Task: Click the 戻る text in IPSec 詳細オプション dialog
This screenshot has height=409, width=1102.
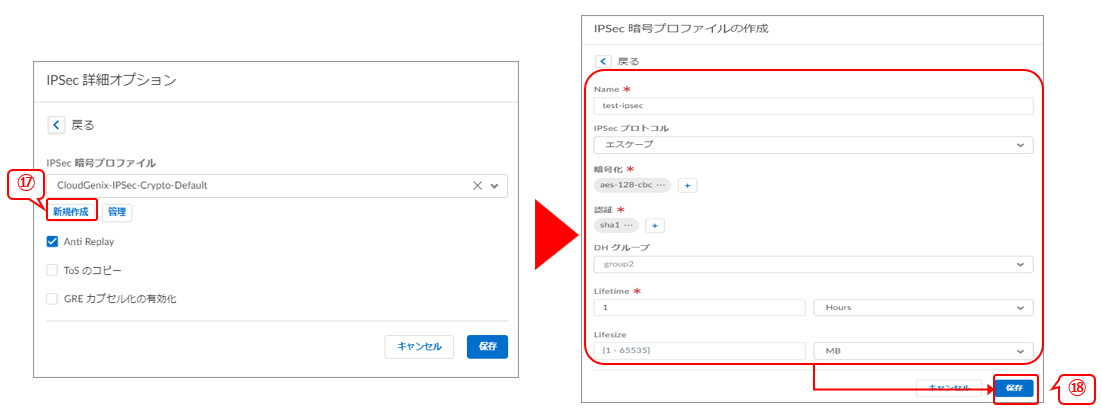Action: pyautogui.click(x=83, y=126)
